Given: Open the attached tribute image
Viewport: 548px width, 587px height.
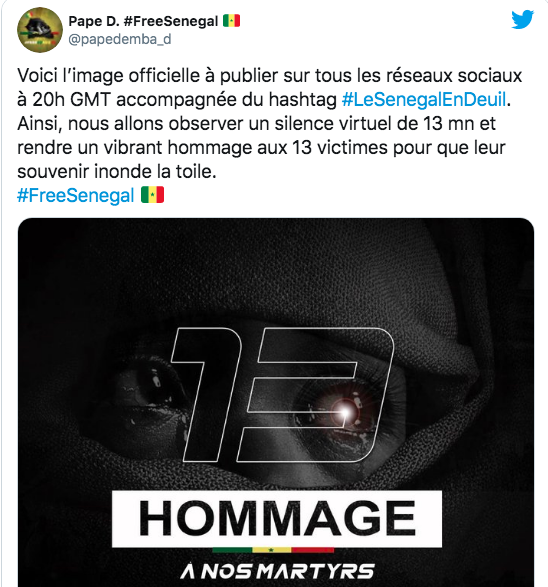Looking at the screenshot, I should coord(276,402).
